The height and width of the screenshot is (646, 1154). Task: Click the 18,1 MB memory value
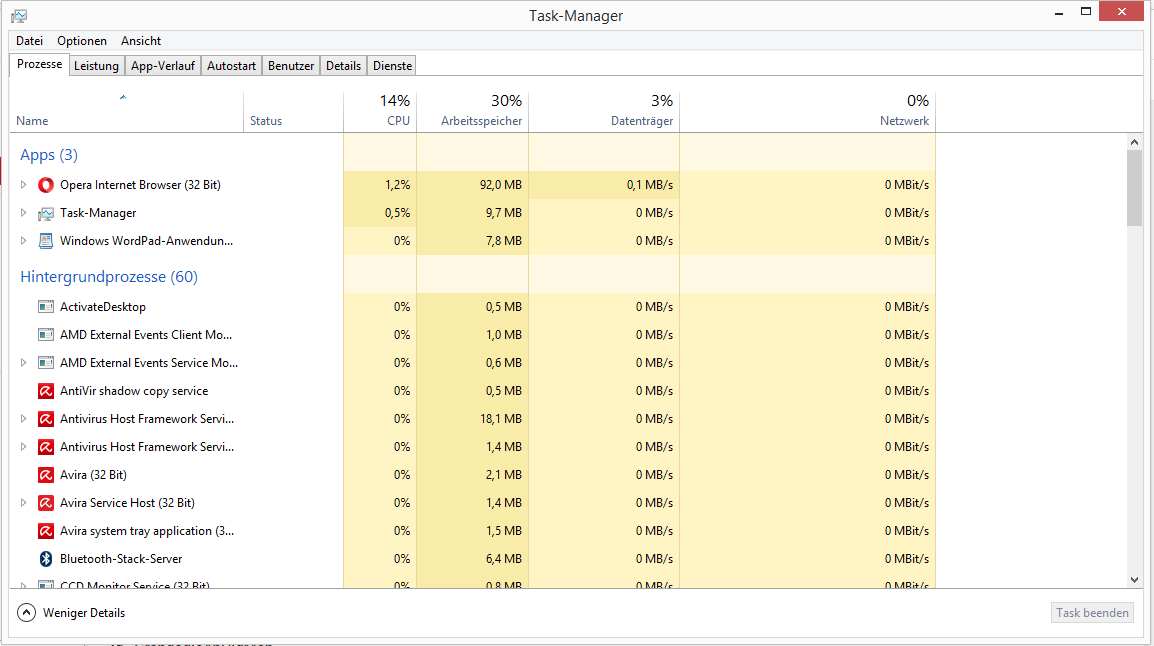500,419
